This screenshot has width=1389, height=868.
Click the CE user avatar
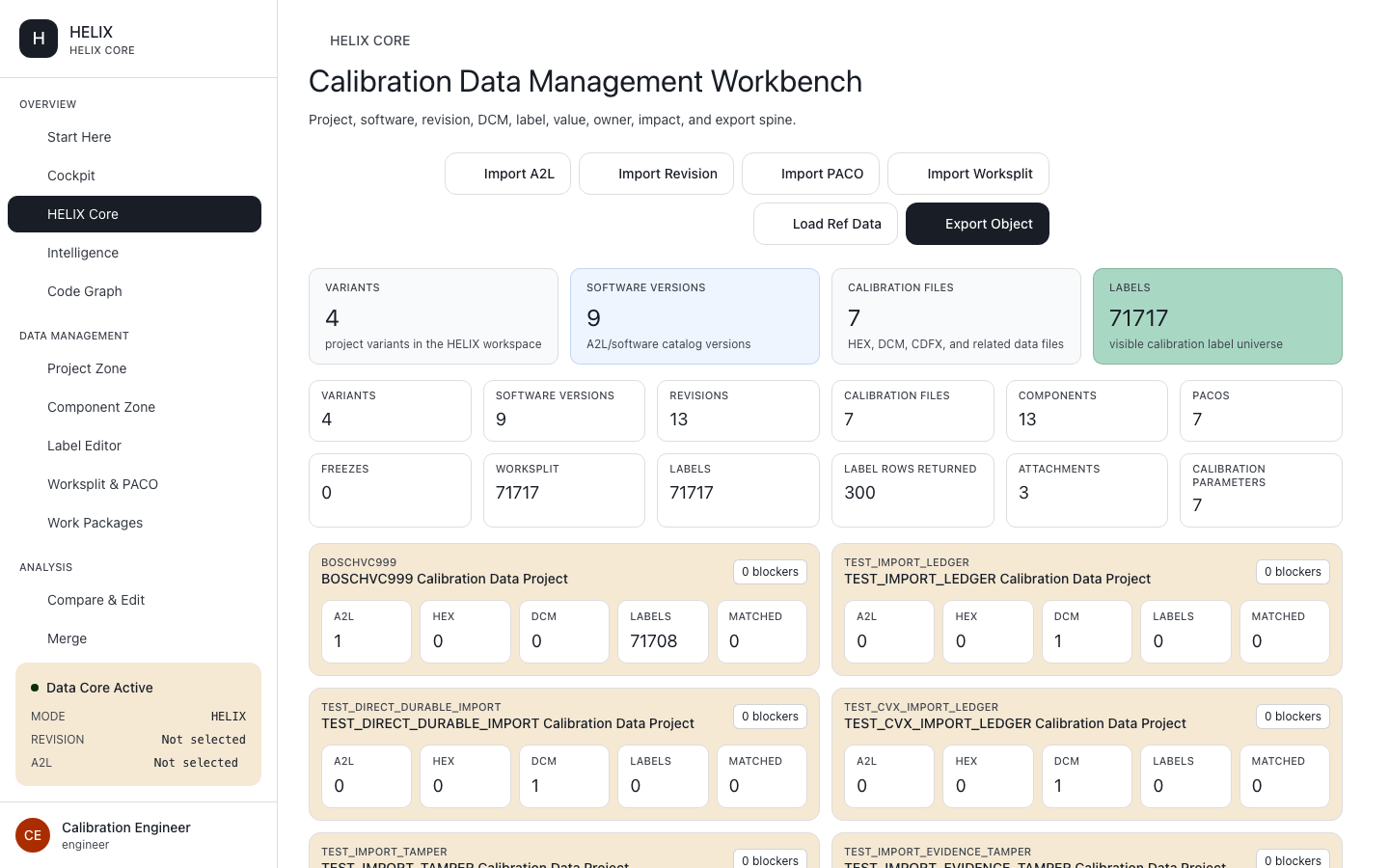[x=33, y=835]
